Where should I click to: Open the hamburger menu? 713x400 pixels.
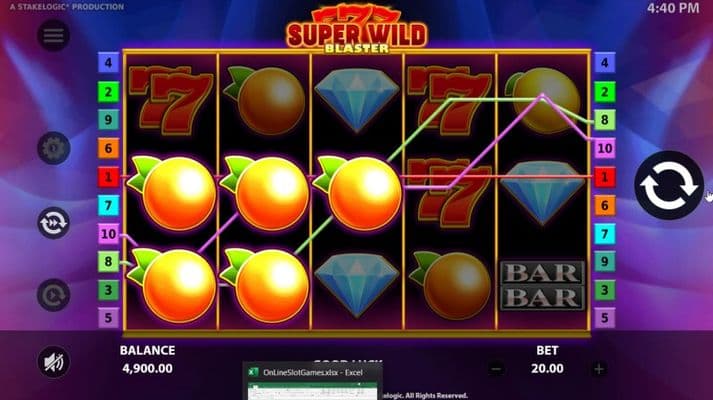point(54,35)
